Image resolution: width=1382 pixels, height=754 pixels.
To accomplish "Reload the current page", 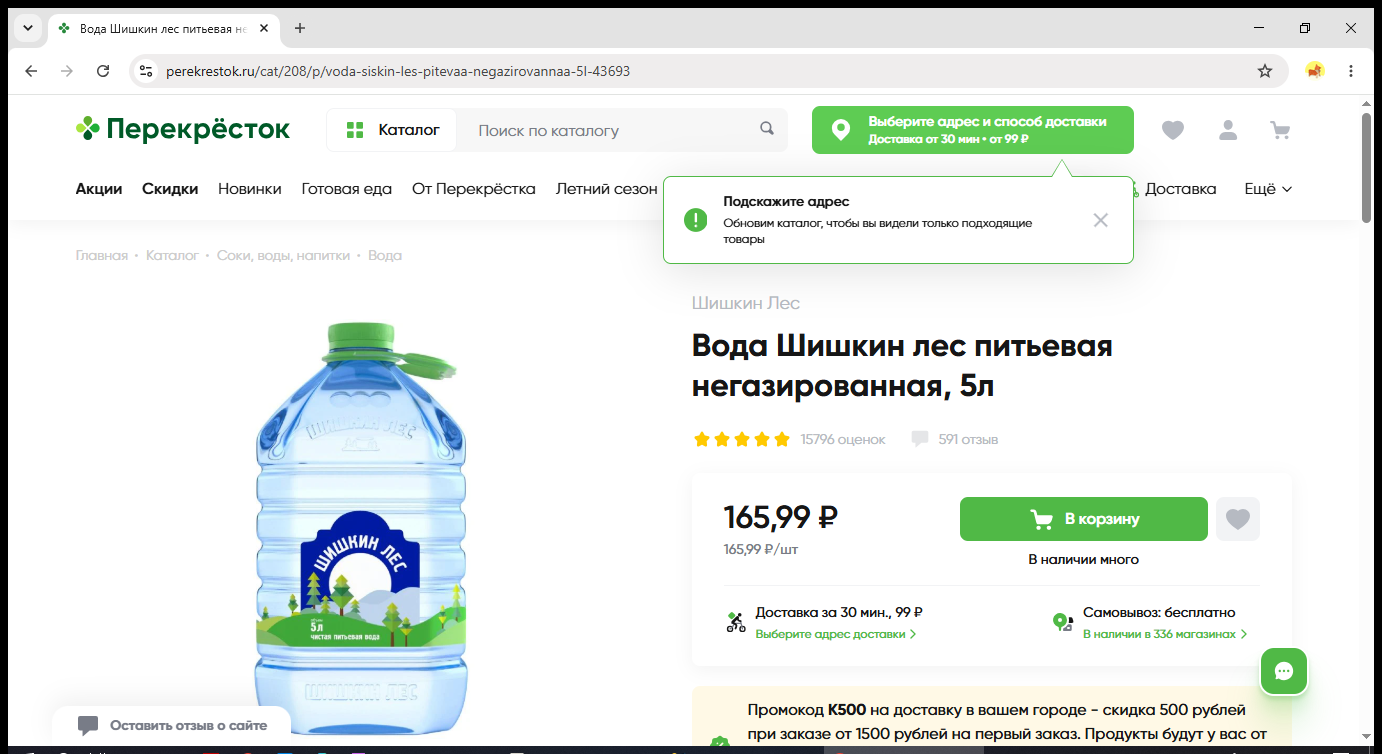I will coord(103,71).
